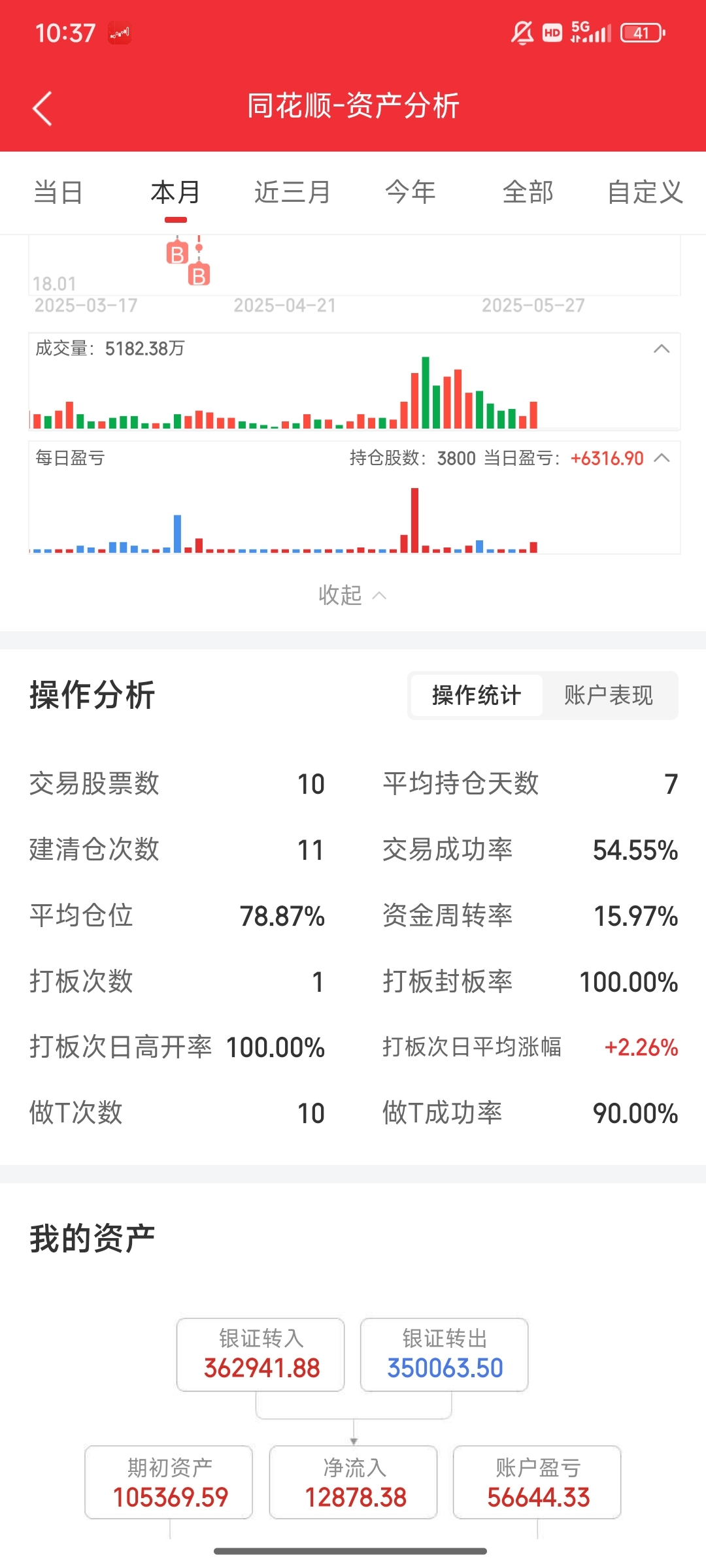
Task: Select the 操作统计 segment
Action: 477,695
